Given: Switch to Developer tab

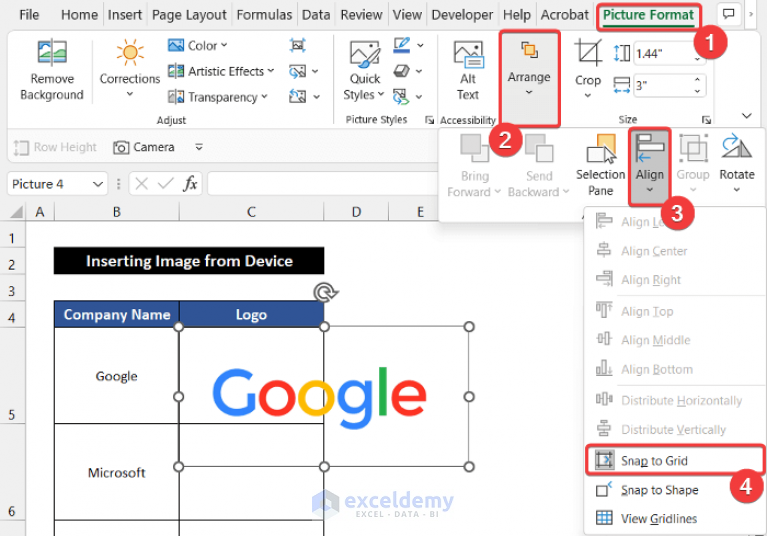Looking at the screenshot, I should point(462,15).
